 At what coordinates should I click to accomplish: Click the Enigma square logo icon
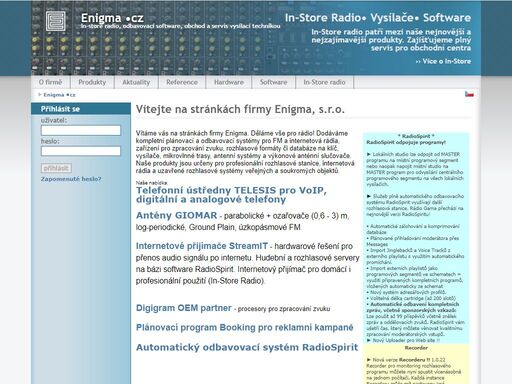click(x=56, y=21)
